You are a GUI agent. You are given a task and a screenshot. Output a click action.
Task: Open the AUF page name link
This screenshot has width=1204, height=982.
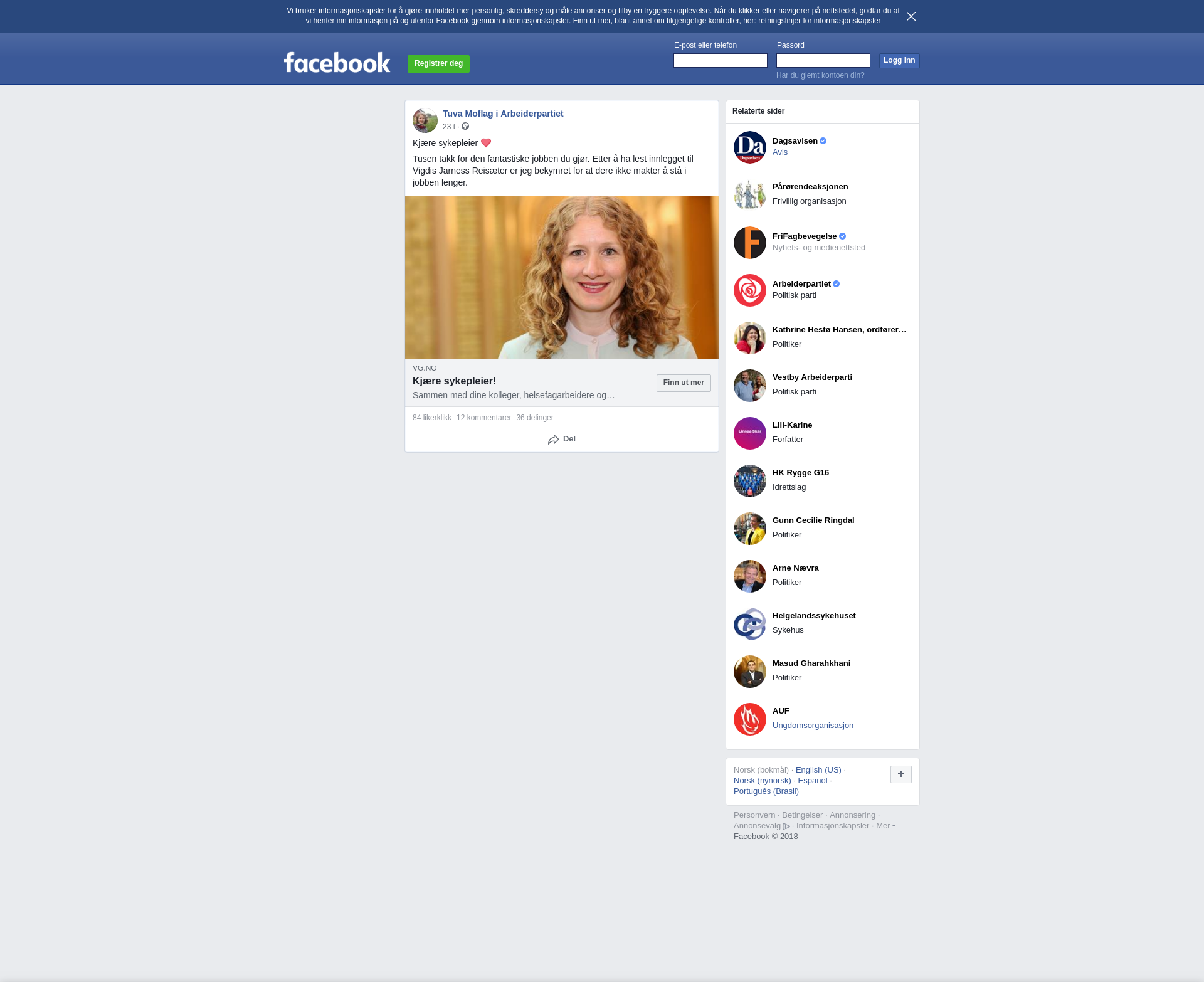(x=781, y=711)
